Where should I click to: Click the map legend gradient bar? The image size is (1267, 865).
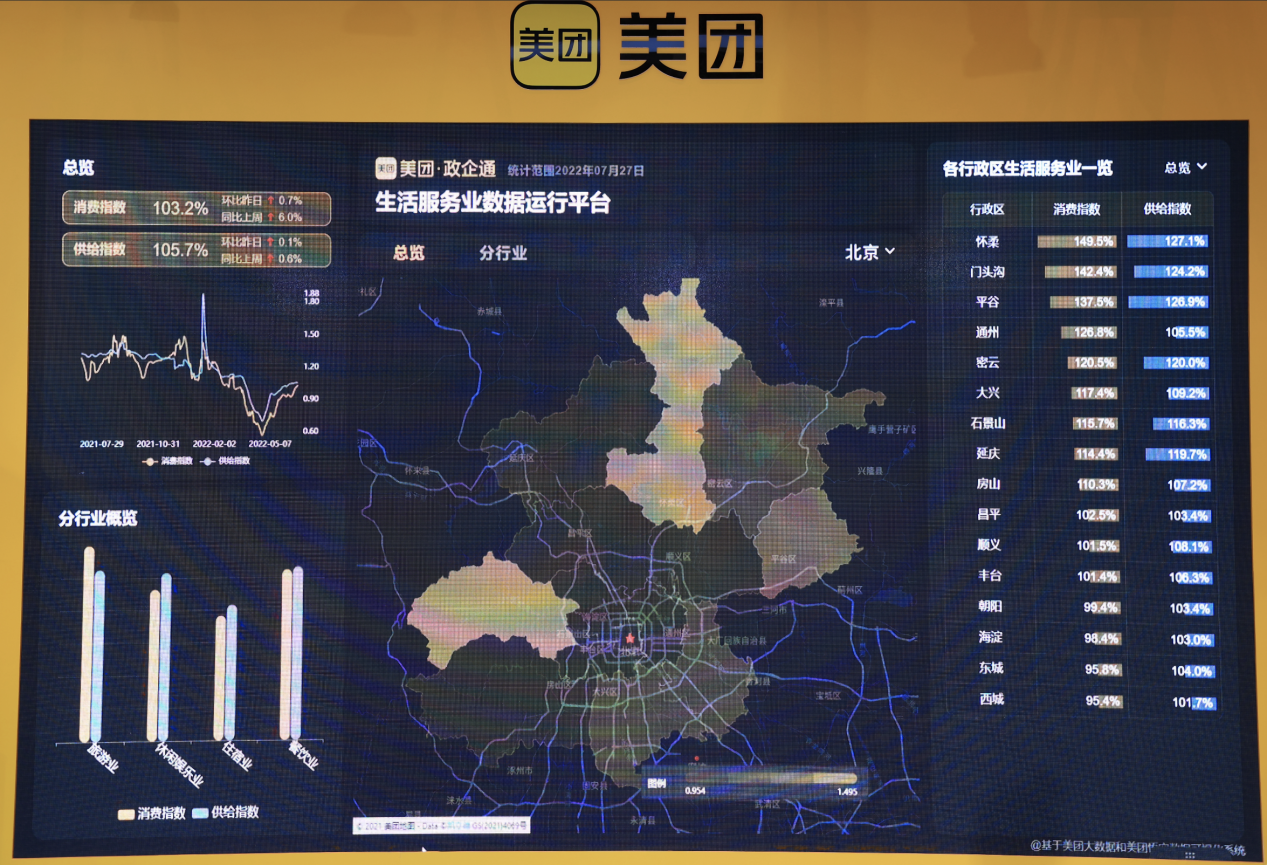click(770, 778)
